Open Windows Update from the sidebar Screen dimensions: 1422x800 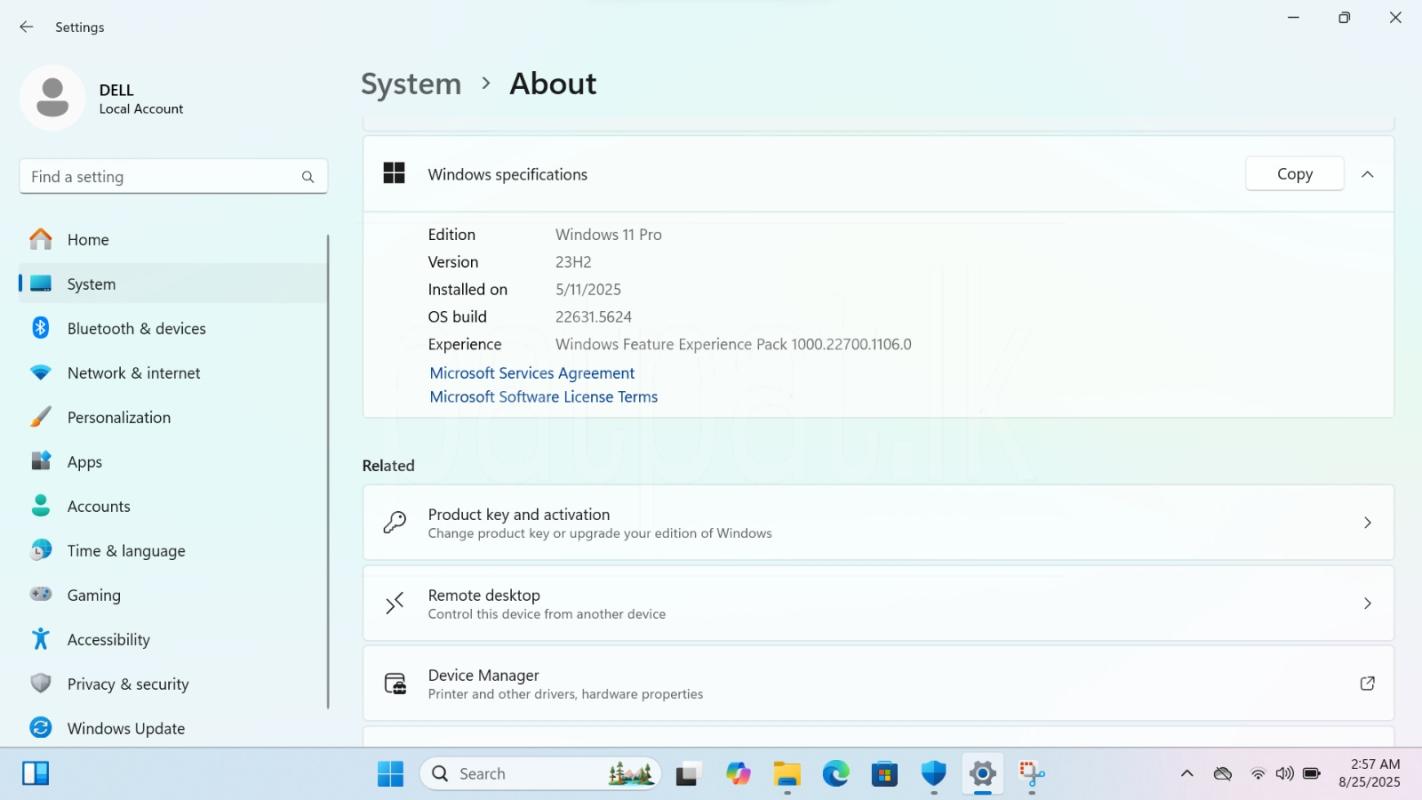tap(125, 728)
